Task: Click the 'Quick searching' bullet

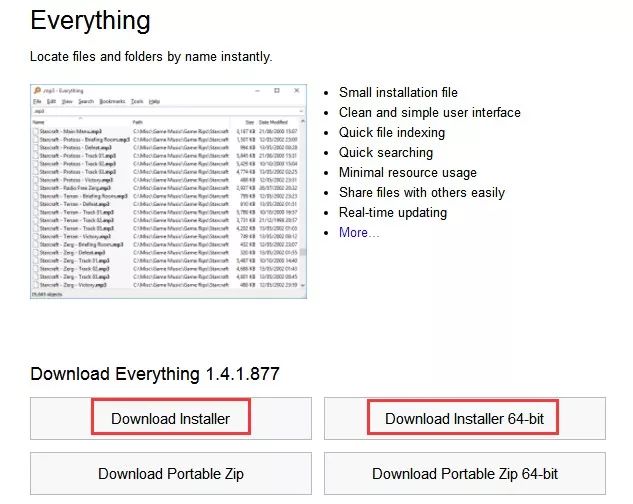Action: tap(386, 152)
